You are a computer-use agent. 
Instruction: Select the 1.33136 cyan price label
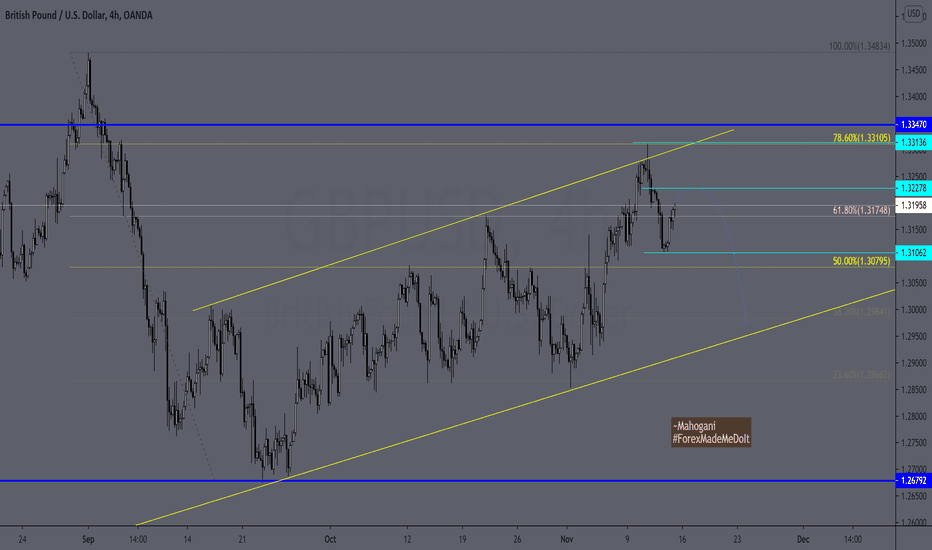(x=913, y=143)
